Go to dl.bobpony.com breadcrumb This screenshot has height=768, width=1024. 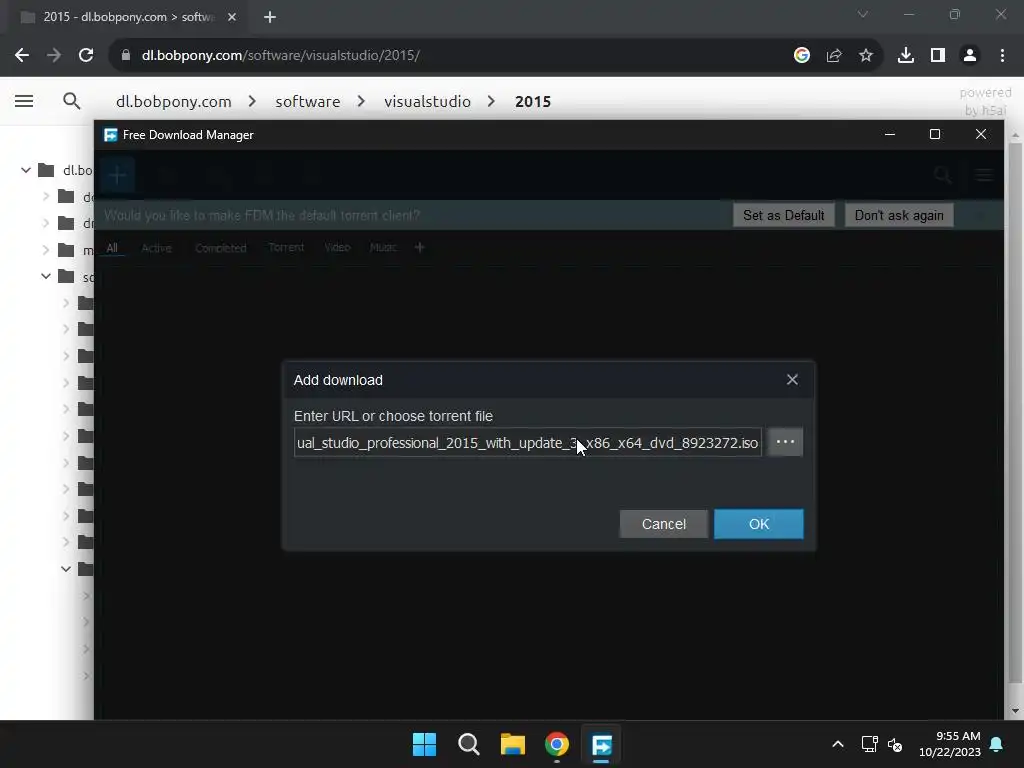click(174, 101)
